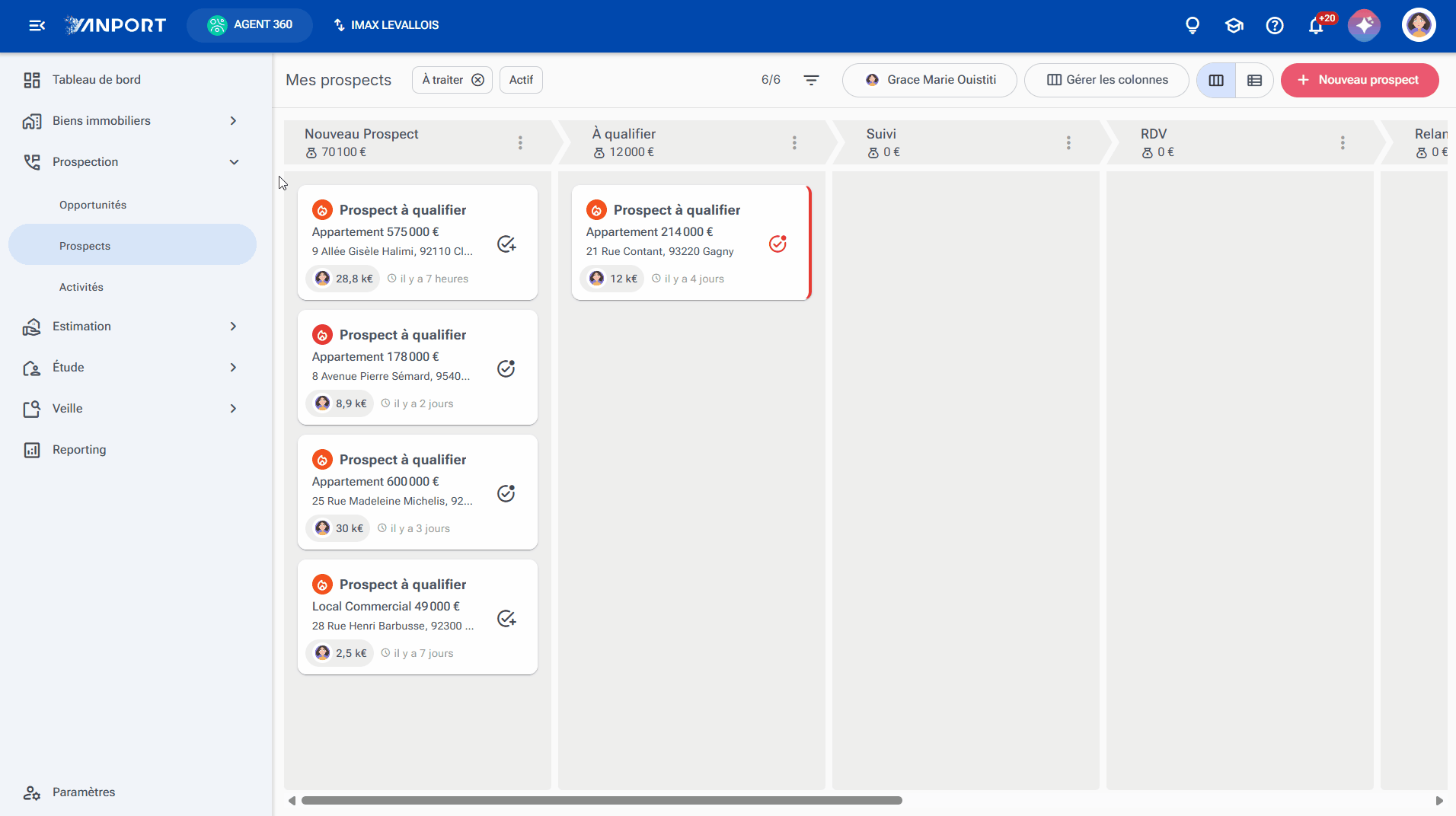Image resolution: width=1456 pixels, height=816 pixels.
Task: Select Prospects in the sidebar
Action: (133, 246)
